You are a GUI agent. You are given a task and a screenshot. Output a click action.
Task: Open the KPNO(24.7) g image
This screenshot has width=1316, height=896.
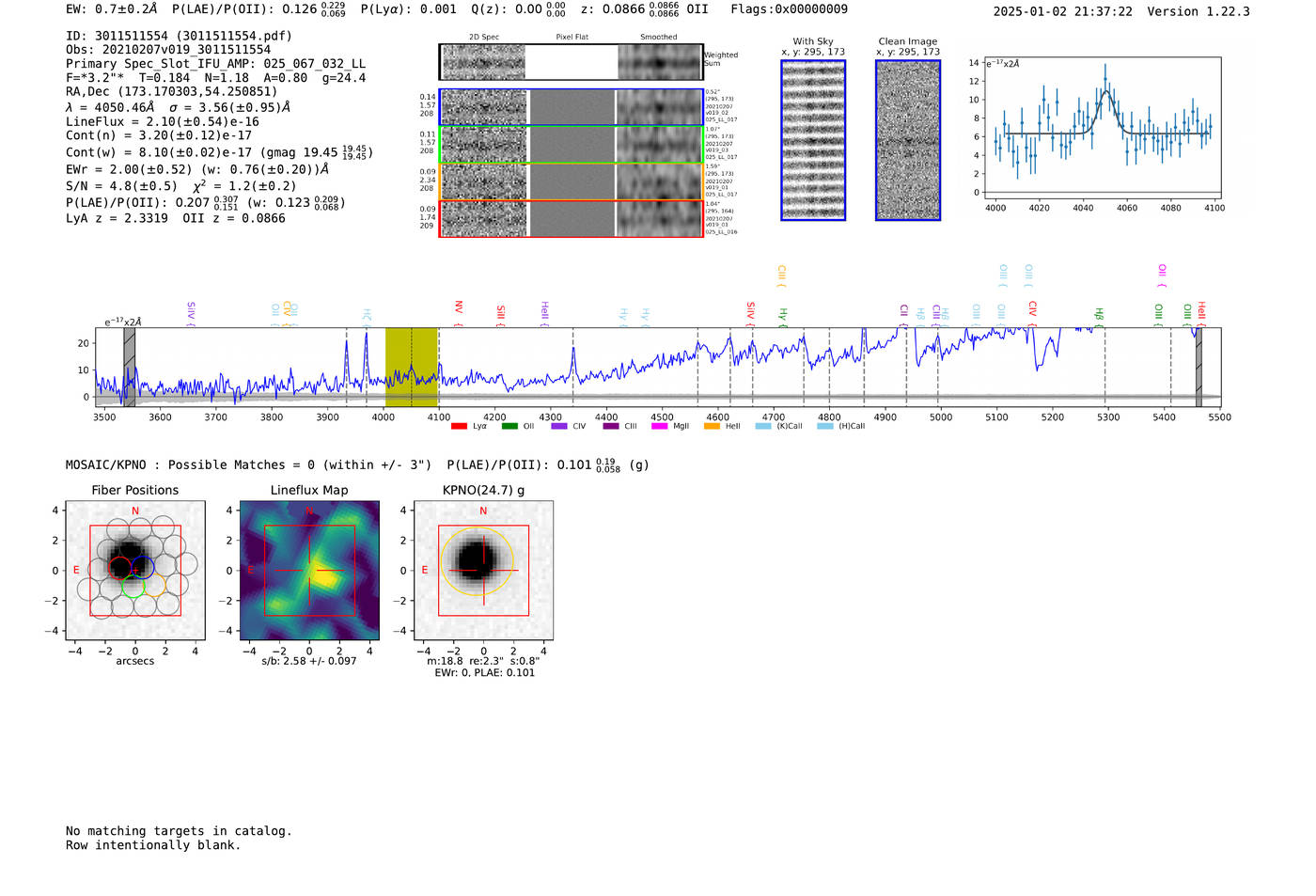click(x=483, y=571)
